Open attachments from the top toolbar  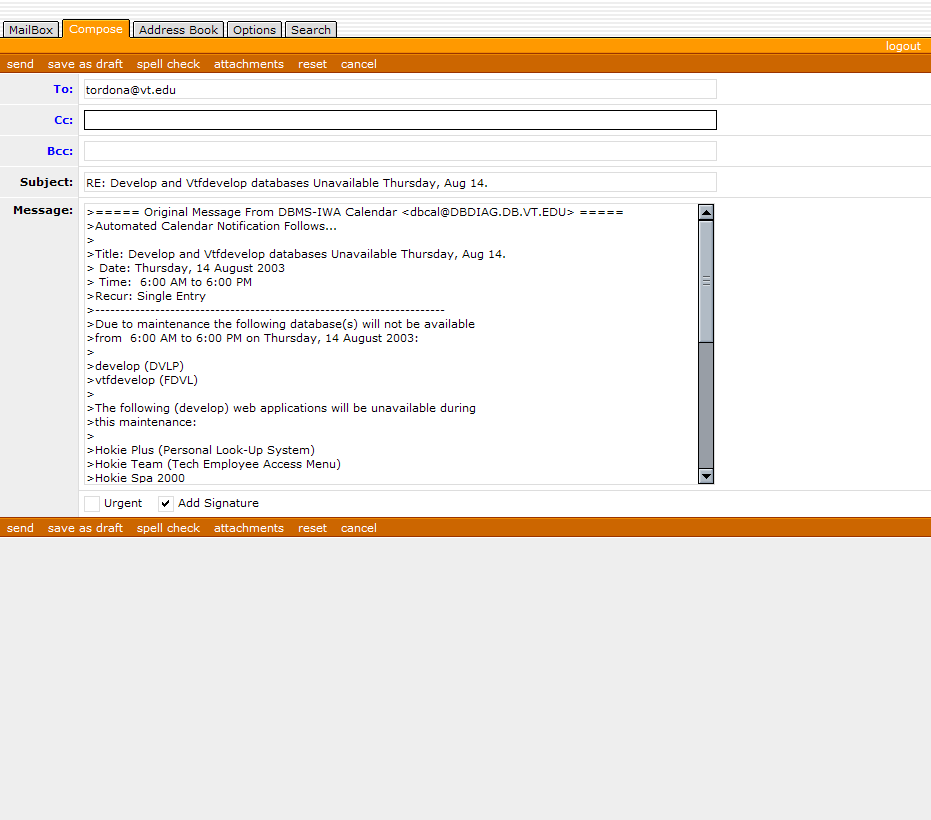(249, 64)
